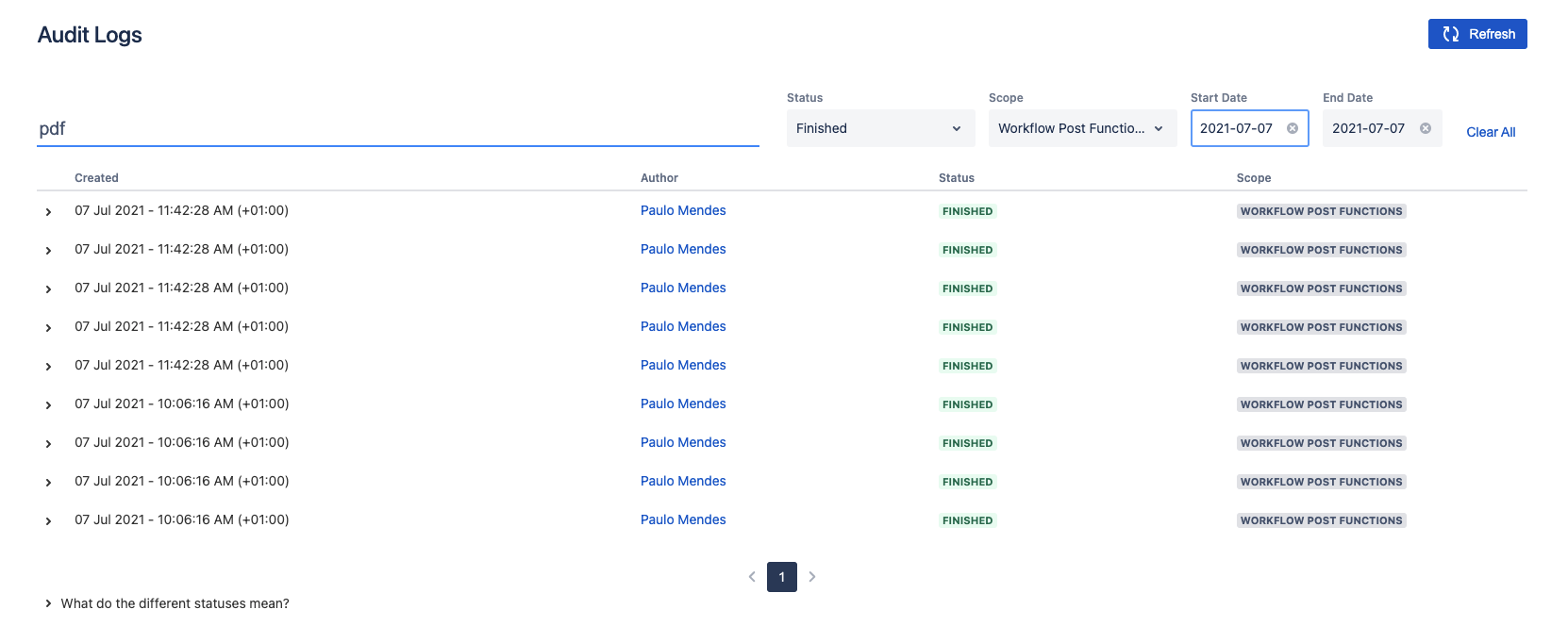Go to the next page arrow
Image resolution: width=1568 pixels, height=626 pixels.
(812, 577)
